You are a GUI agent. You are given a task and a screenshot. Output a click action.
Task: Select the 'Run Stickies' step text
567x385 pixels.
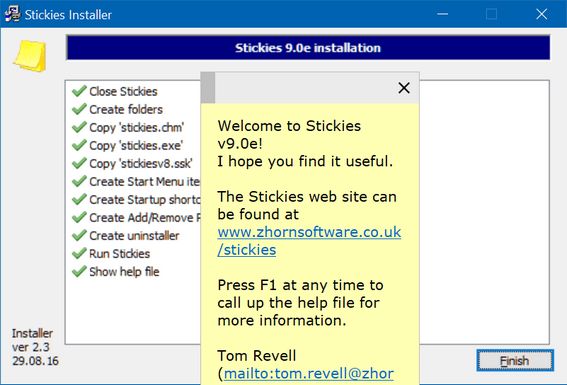pyautogui.click(x=119, y=254)
